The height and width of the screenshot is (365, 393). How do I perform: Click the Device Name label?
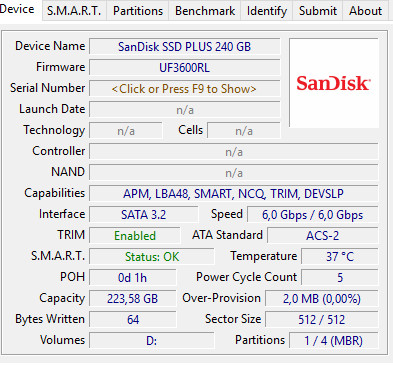pyautogui.click(x=50, y=46)
